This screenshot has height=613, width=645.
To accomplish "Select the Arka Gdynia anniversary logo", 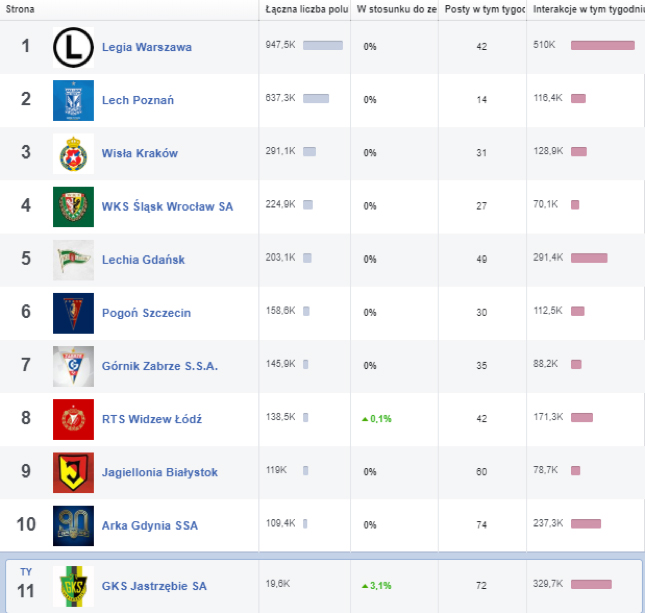I will click(x=73, y=525).
